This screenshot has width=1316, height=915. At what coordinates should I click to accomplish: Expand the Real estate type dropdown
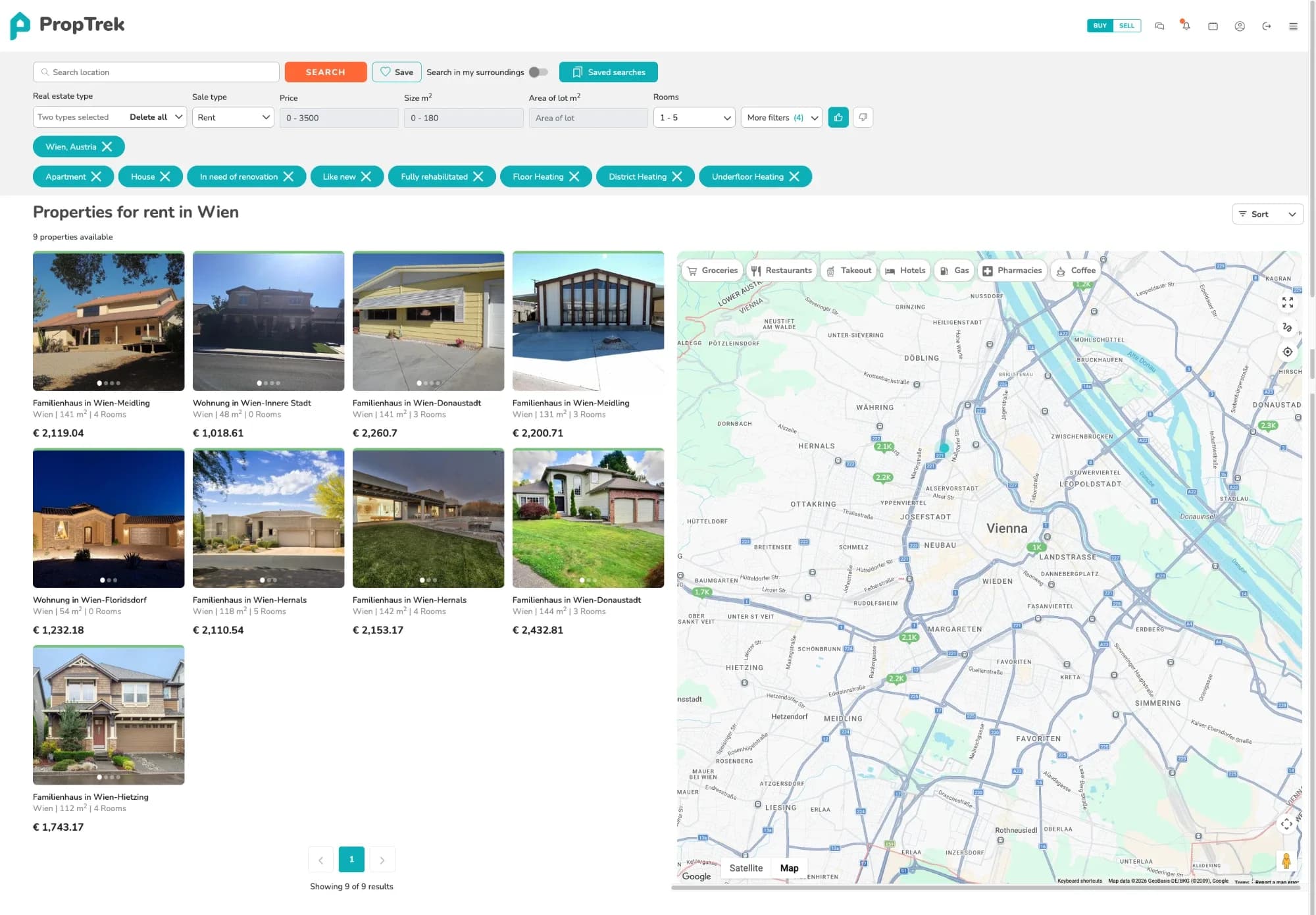point(178,117)
